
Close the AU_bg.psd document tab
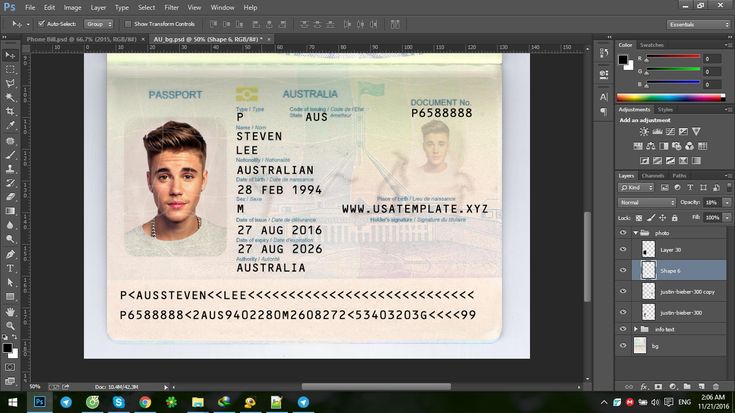click(269, 39)
